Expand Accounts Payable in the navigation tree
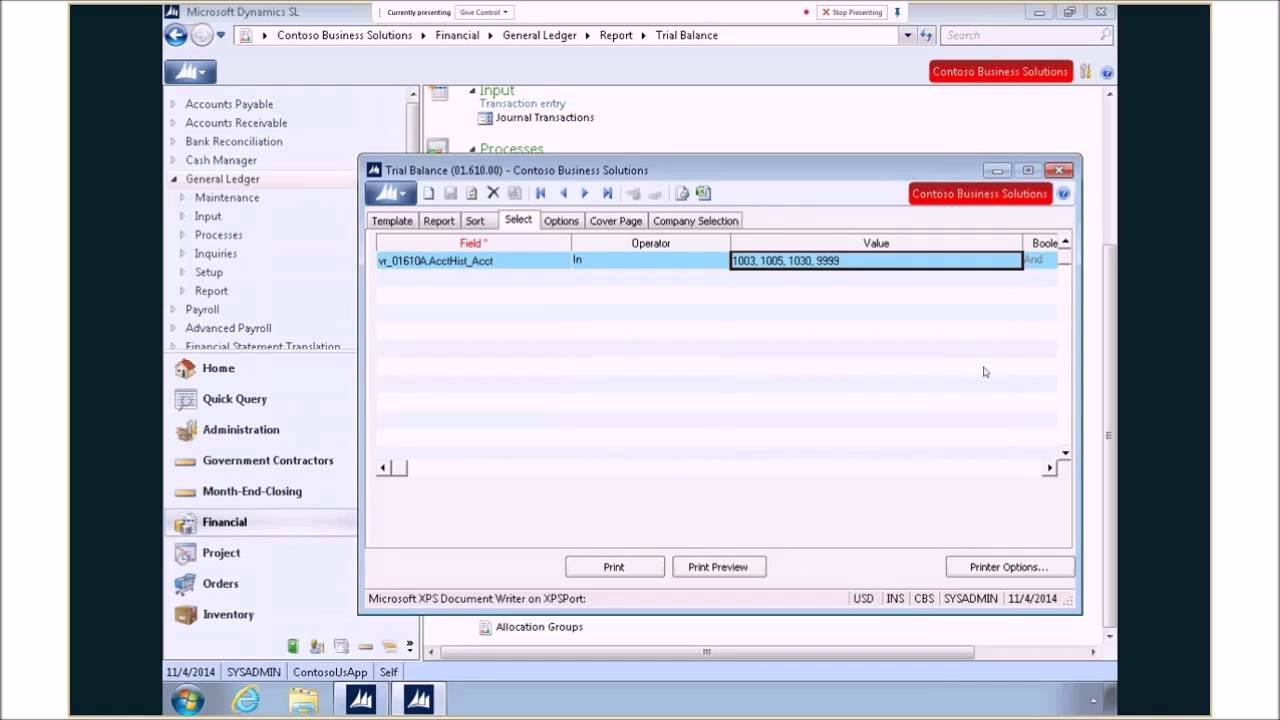Viewport: 1280px width, 720px height. coord(173,104)
